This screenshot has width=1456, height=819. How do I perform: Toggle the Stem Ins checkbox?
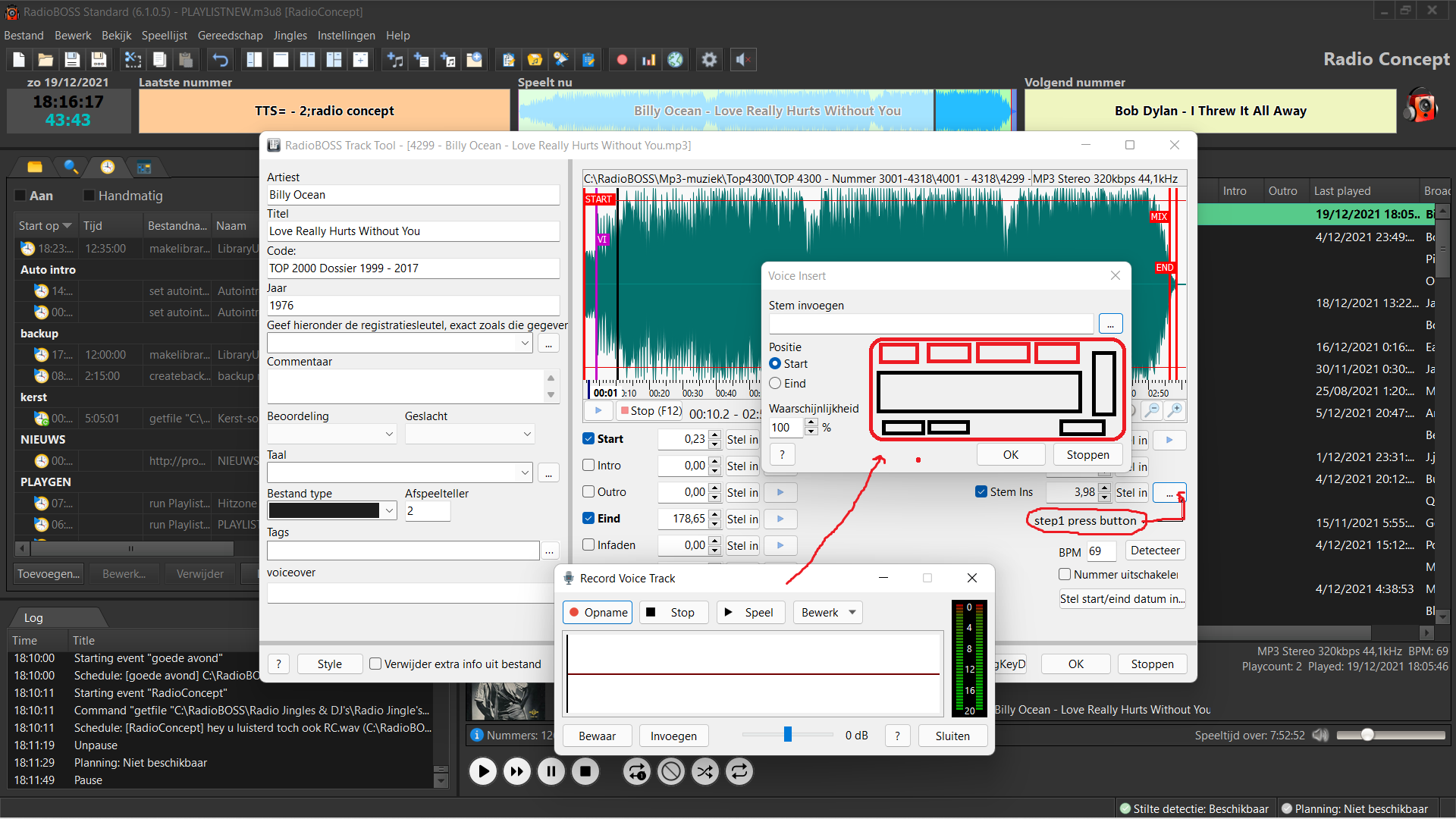pos(981,491)
